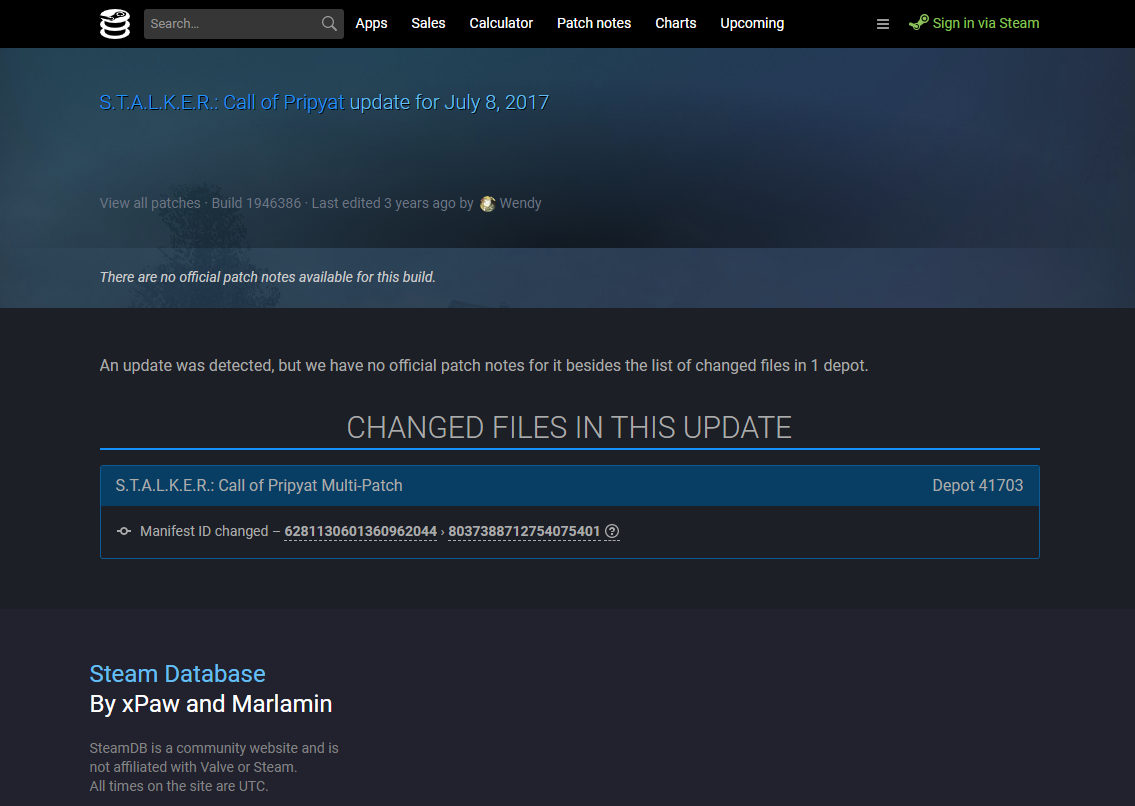Viewport: 1135px width, 806px height.
Task: Click the SteamDB logo icon
Action: 114,24
